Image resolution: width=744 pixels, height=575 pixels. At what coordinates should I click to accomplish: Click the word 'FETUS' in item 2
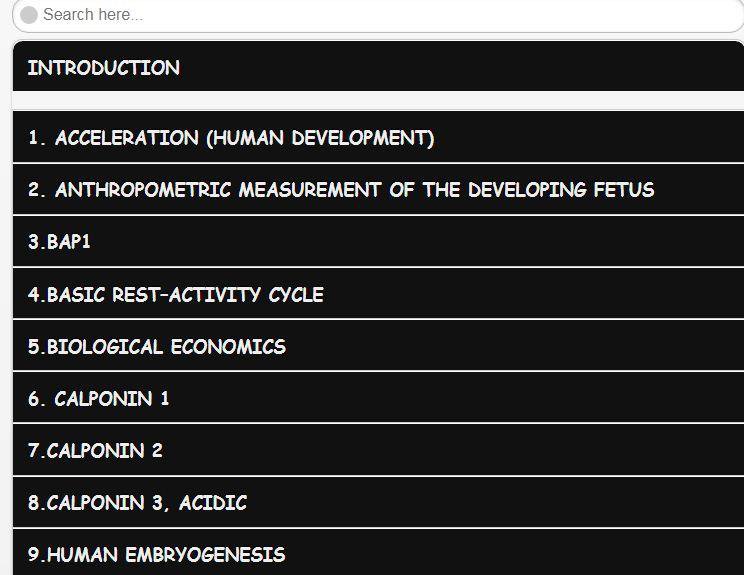(622, 190)
